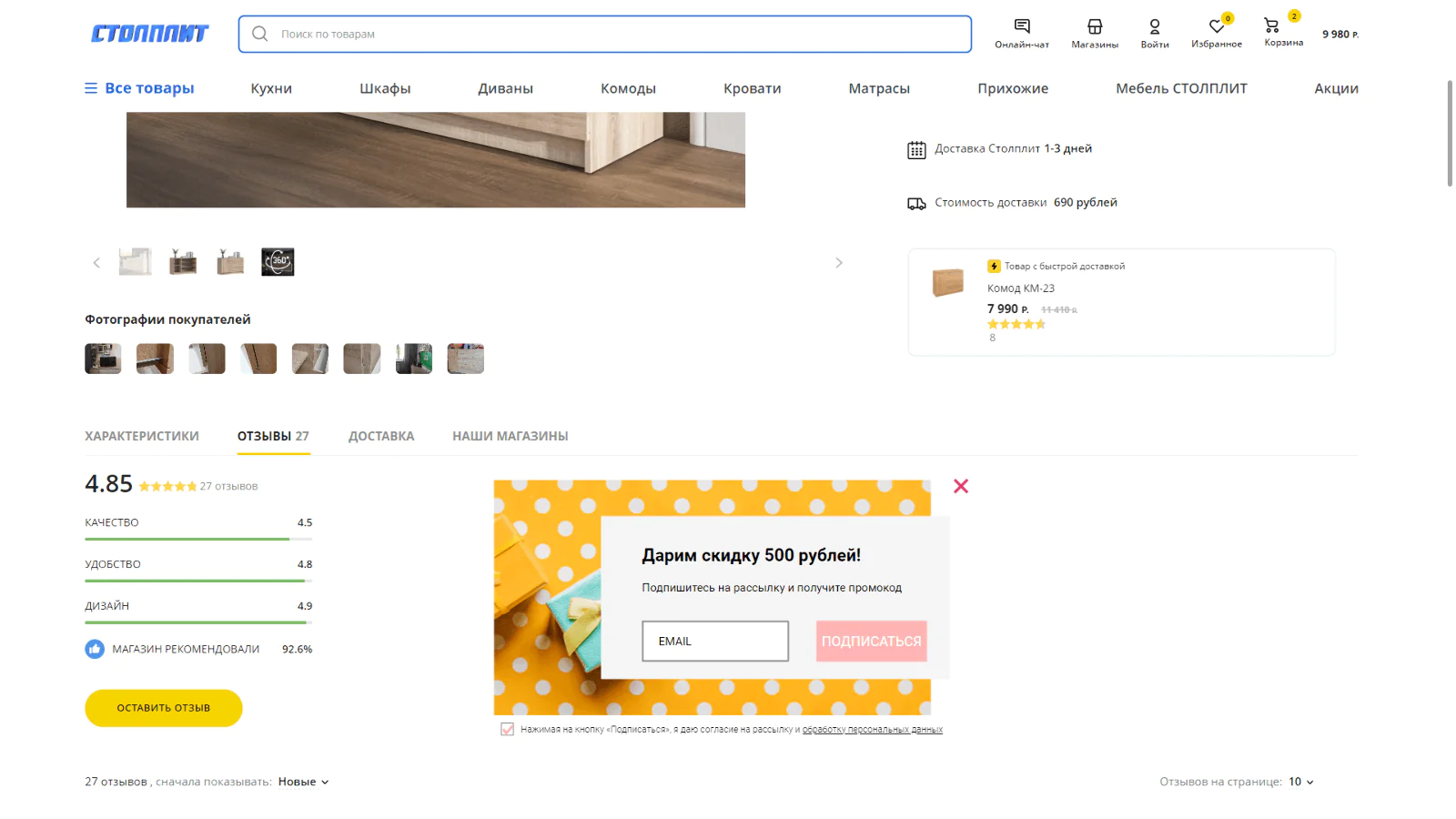
Task: Click the Столплит logo
Action: (149, 34)
